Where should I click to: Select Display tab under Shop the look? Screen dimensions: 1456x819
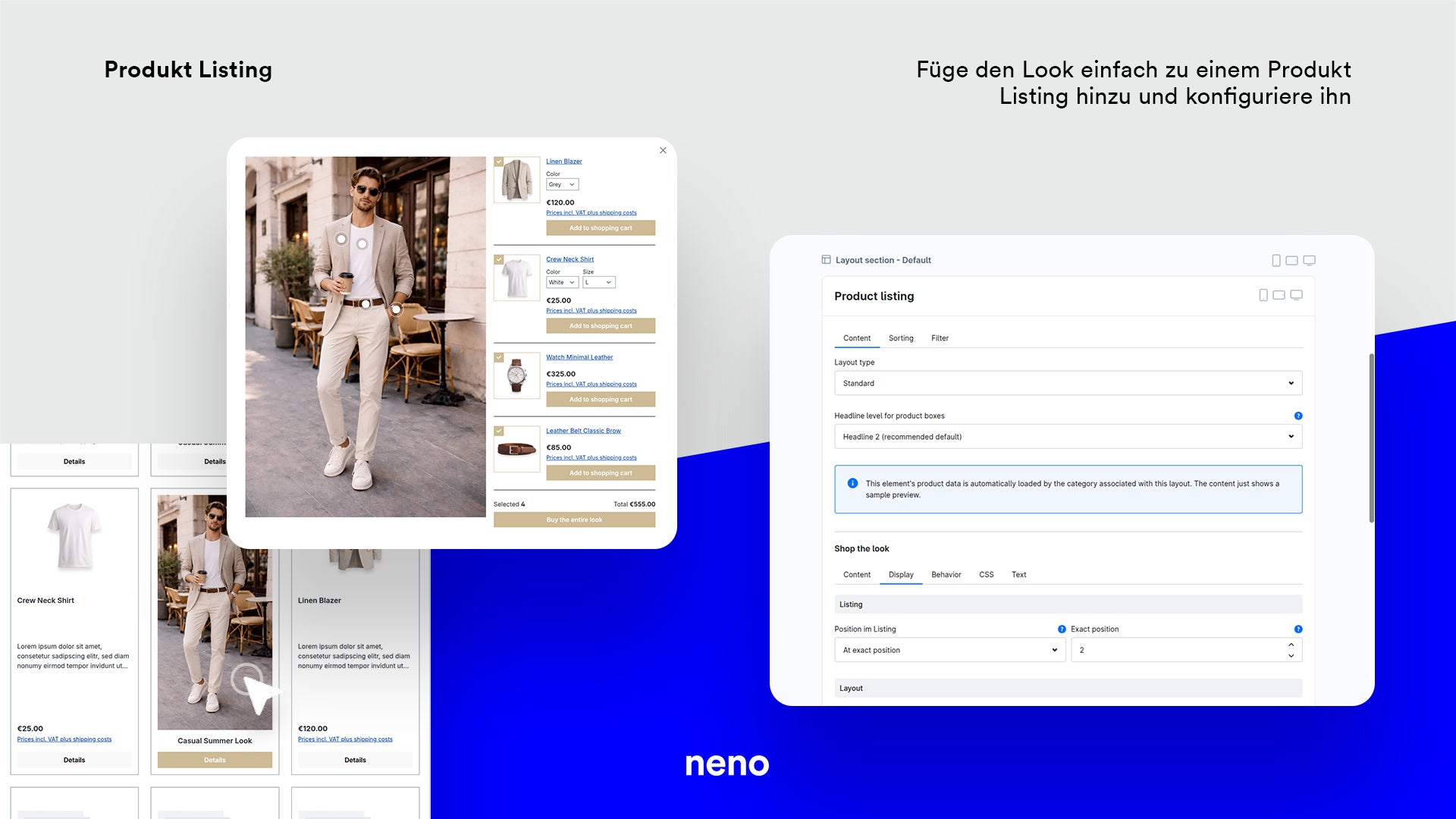coord(901,575)
